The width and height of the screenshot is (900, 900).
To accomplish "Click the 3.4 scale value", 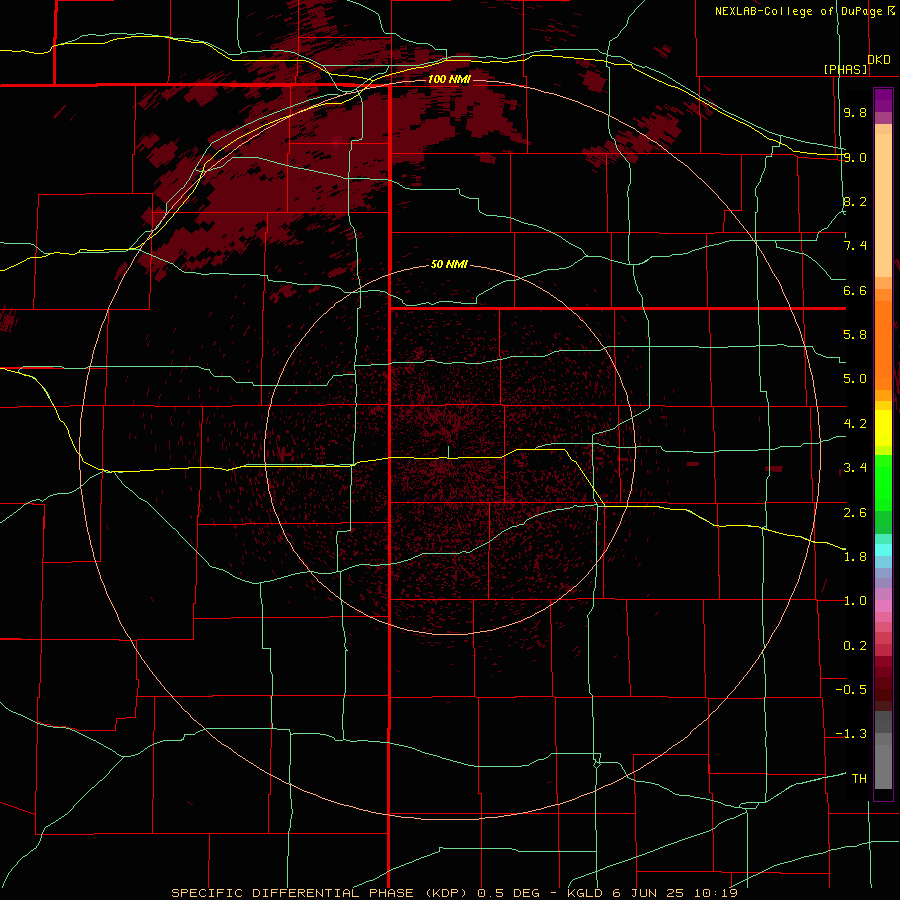I will click(855, 468).
